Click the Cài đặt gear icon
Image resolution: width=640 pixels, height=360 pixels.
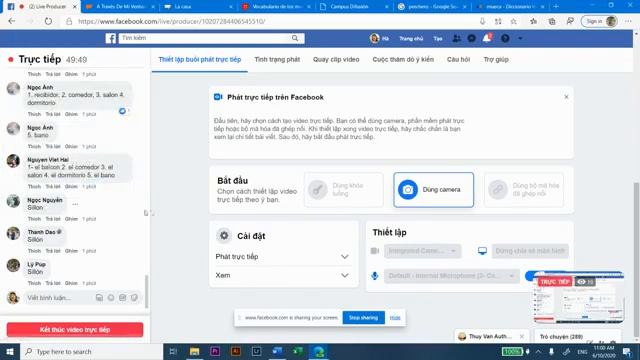click(x=224, y=236)
